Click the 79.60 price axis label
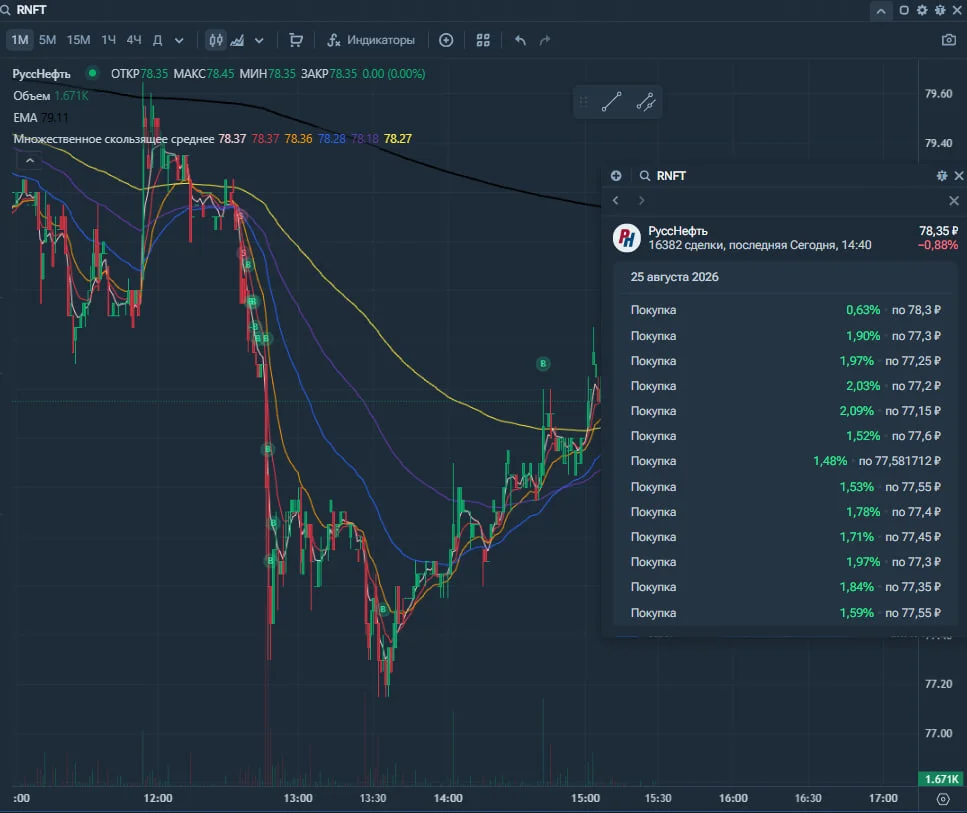Viewport: 967px width, 813px height. [x=938, y=94]
